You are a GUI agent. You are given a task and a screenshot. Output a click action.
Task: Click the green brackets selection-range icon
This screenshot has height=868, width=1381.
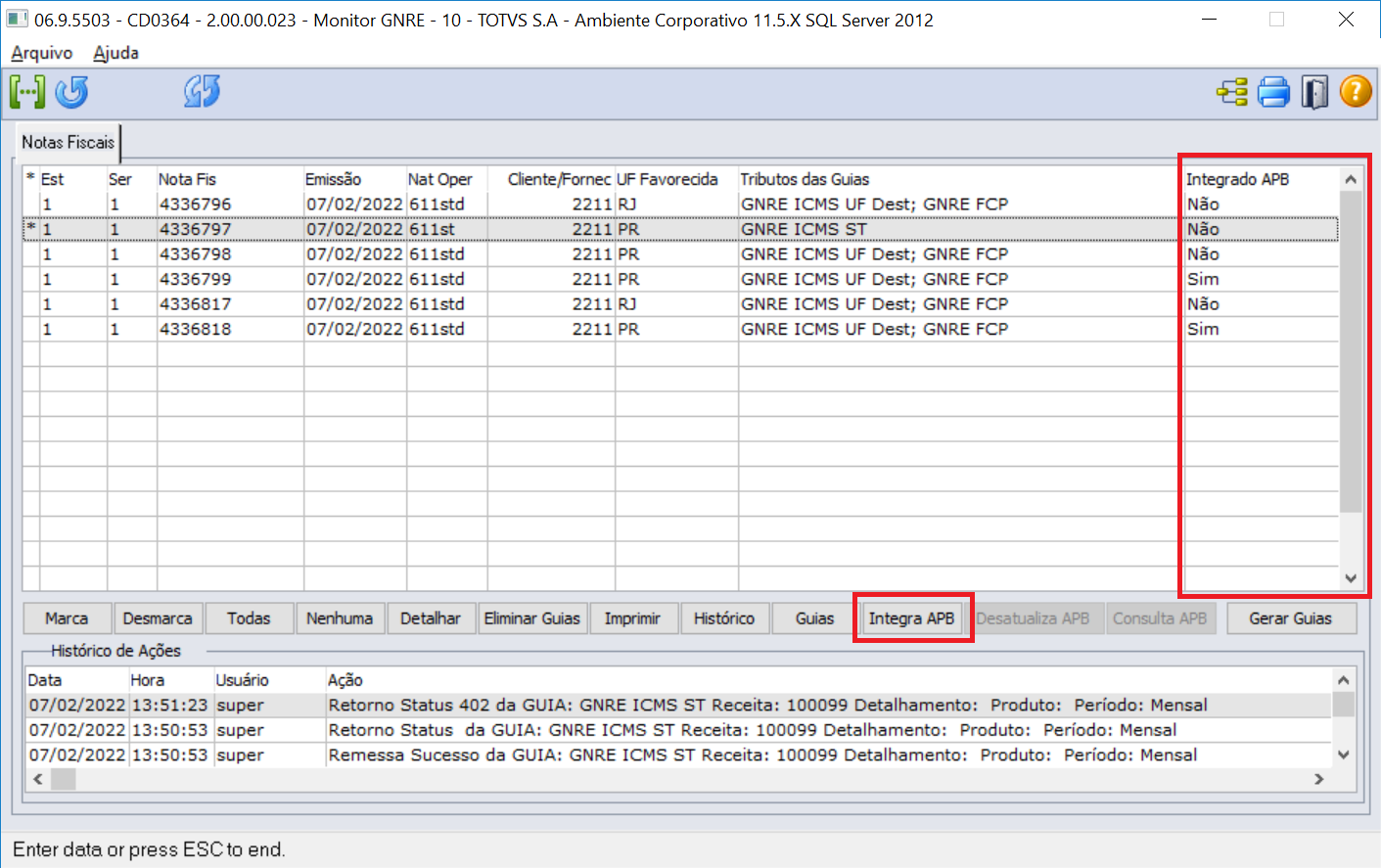click(x=27, y=92)
